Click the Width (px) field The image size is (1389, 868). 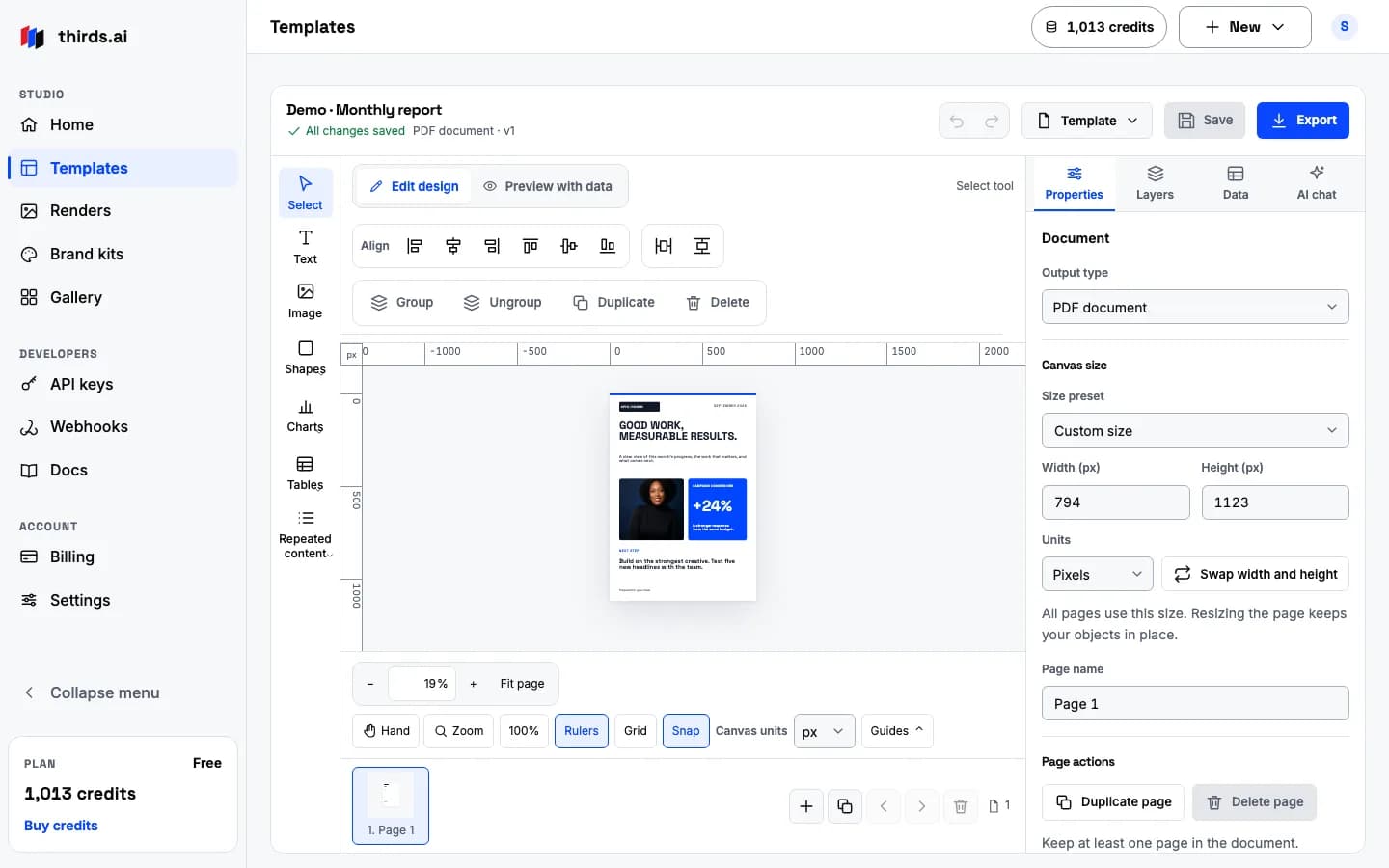[1116, 502]
